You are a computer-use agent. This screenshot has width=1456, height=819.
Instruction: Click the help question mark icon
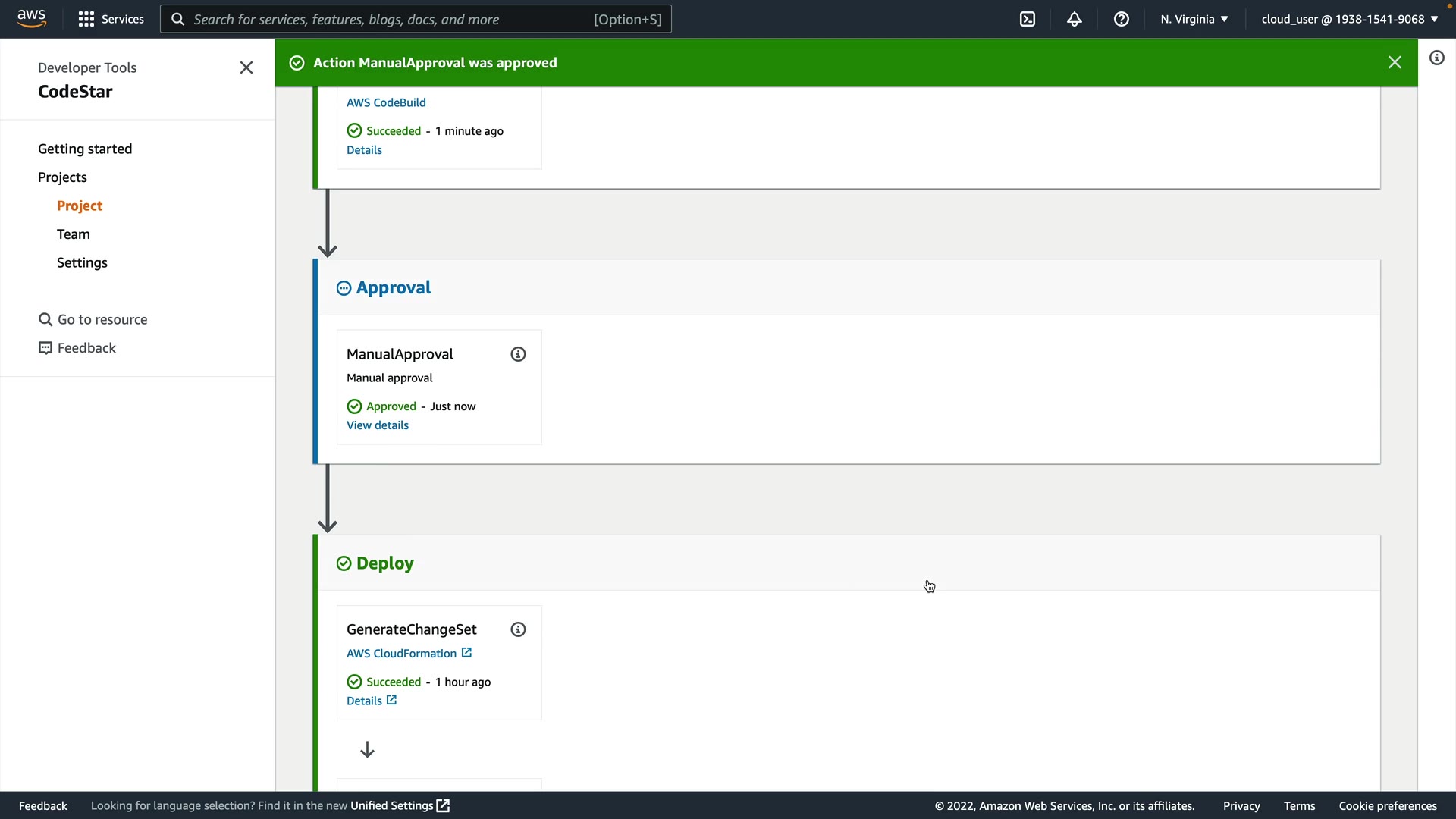click(x=1122, y=19)
